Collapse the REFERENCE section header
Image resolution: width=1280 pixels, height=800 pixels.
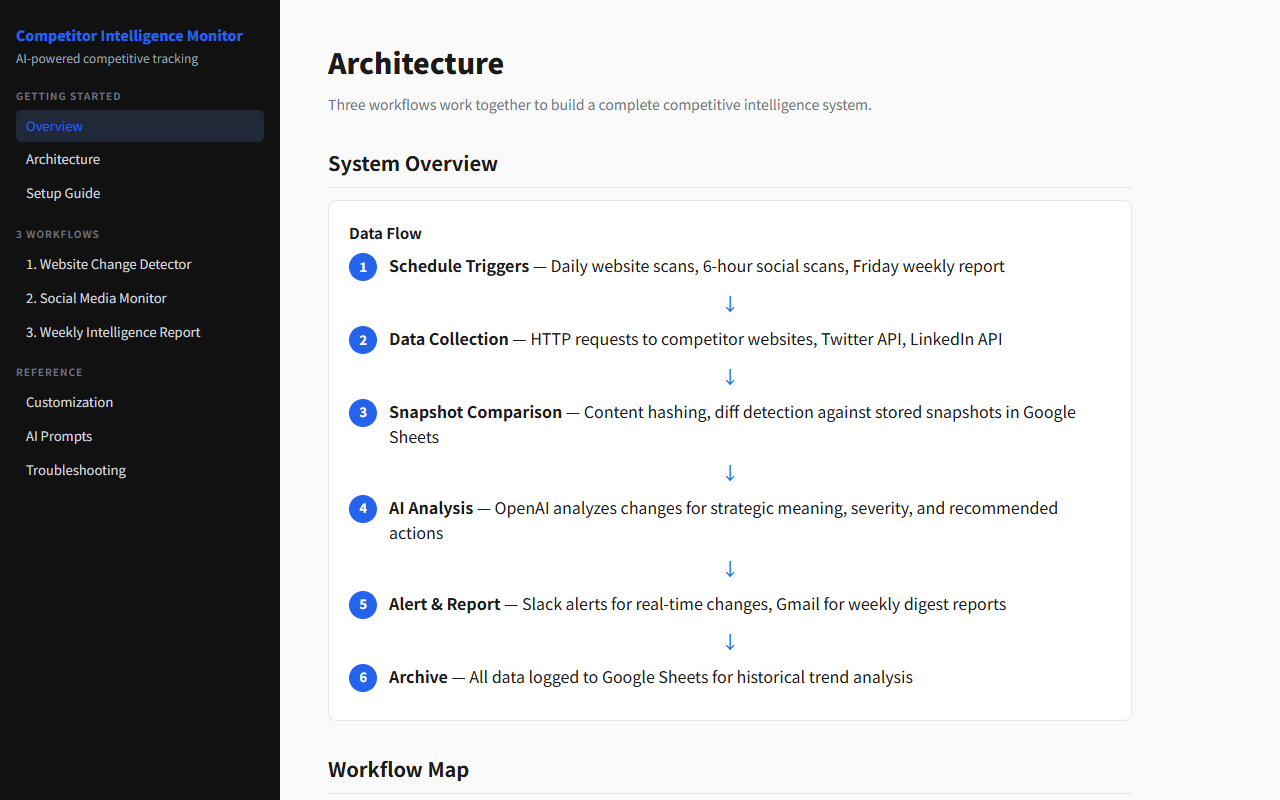[49, 372]
